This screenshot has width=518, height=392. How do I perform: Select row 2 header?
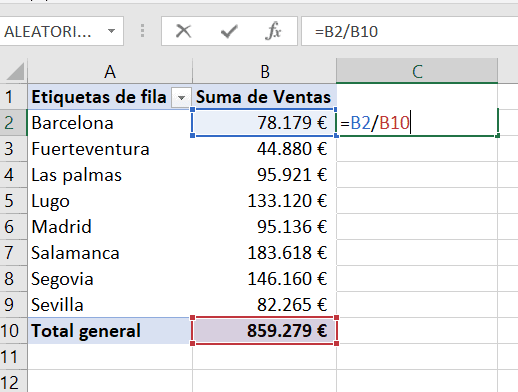click(13, 123)
